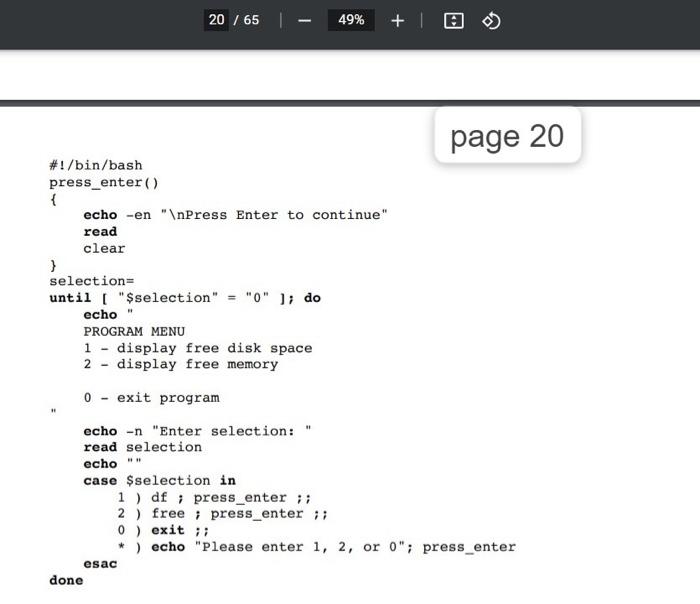Click the 'selection=' assignment line
700x604 pixels.
coord(92,281)
